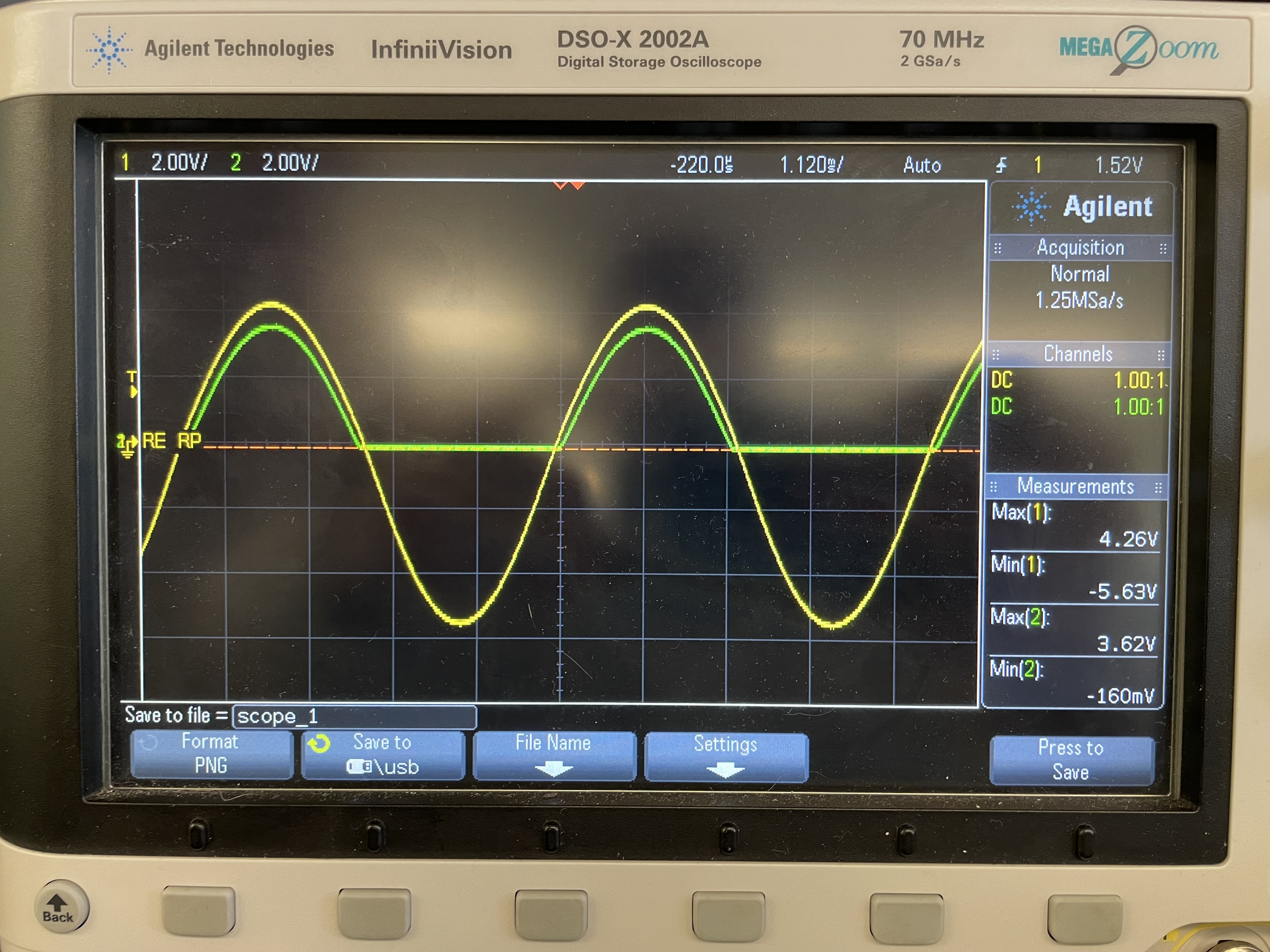Click the Min(2) -160mV measurement
The height and width of the screenshot is (952, 1270).
pyautogui.click(x=1071, y=683)
